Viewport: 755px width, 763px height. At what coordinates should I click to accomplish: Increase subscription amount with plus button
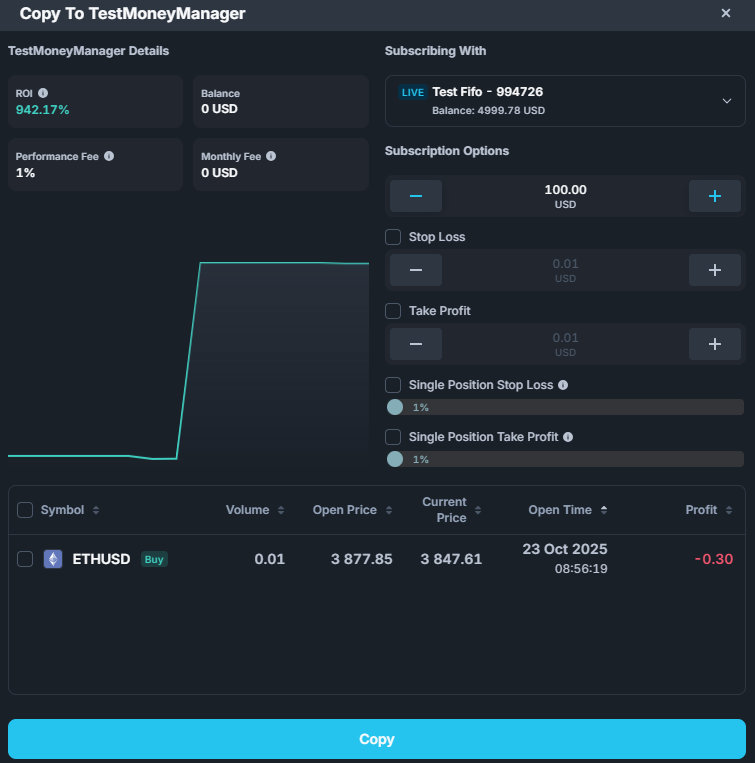[x=714, y=196]
